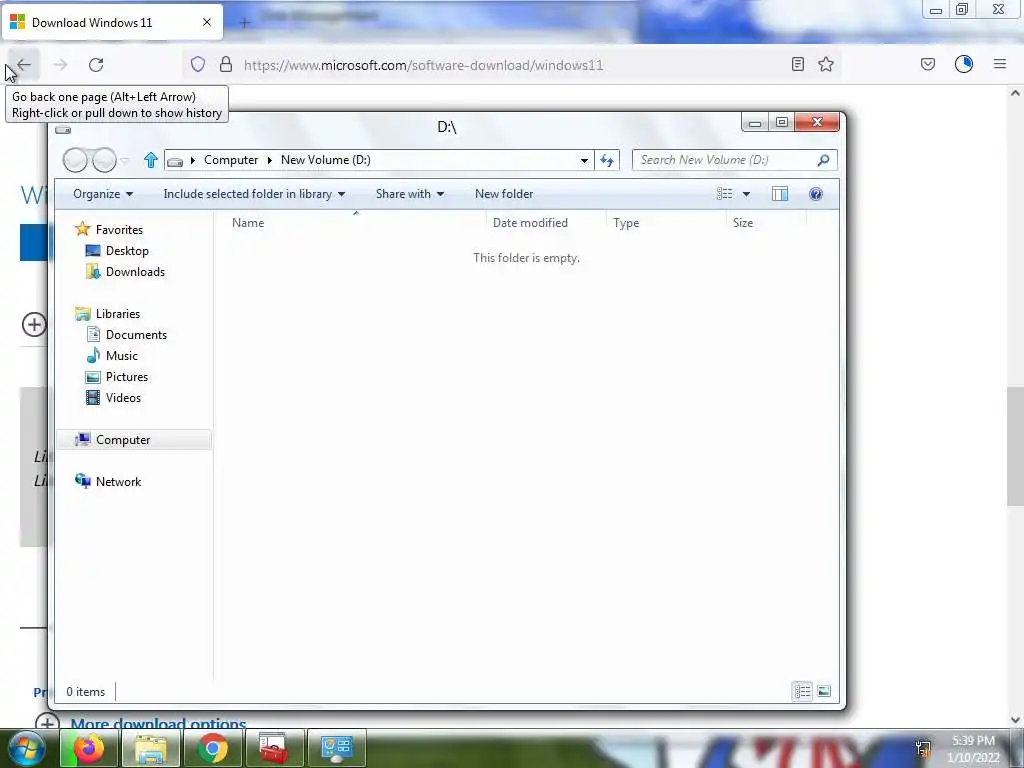Image resolution: width=1024 pixels, height=768 pixels.
Task: Reload the Microsoft page in Firefox
Action: [x=96, y=65]
